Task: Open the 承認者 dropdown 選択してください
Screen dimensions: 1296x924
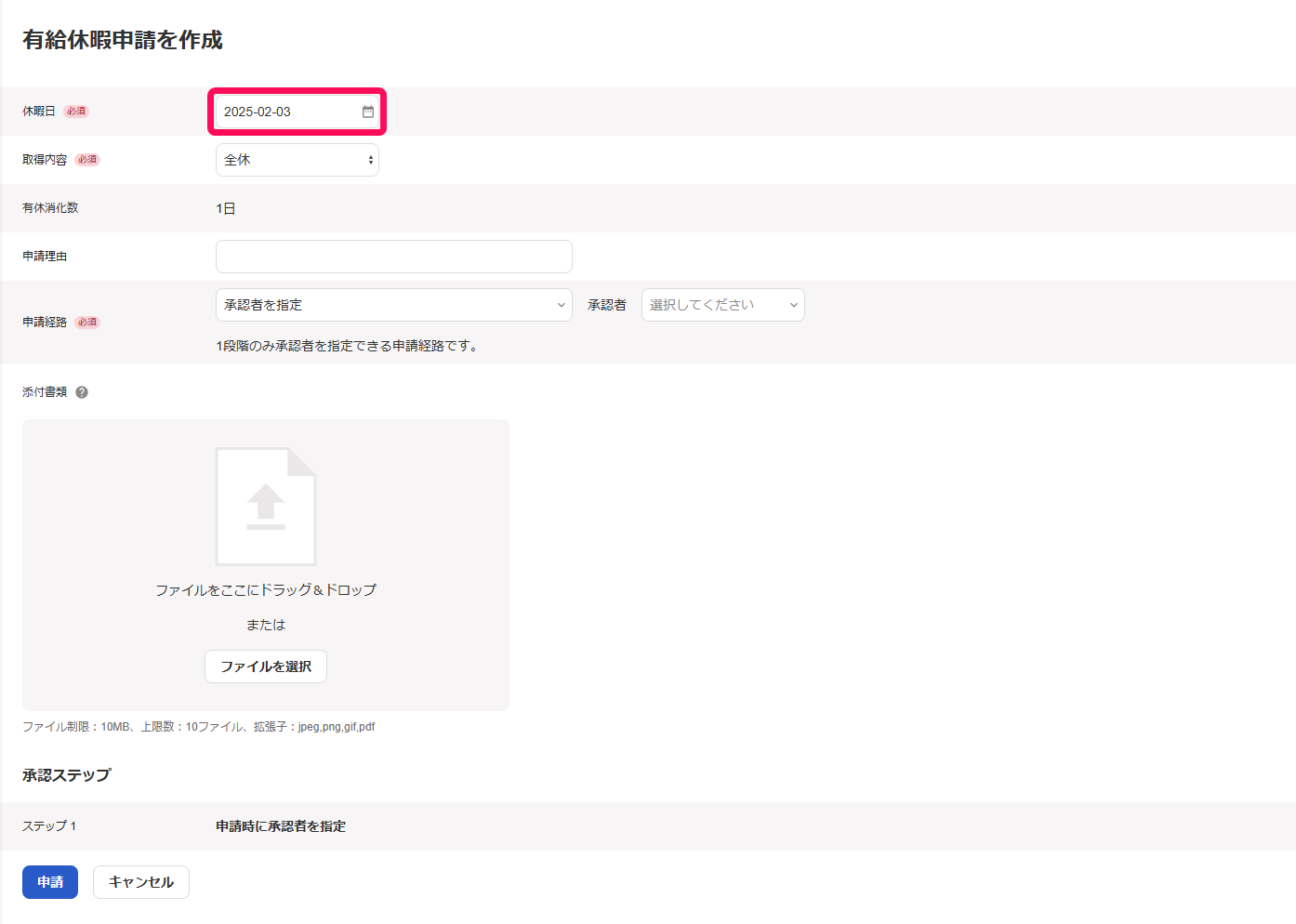Action: pyautogui.click(x=723, y=305)
